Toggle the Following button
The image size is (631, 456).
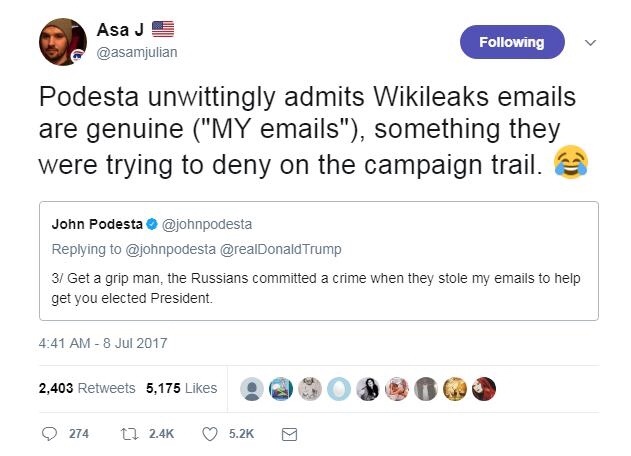512,42
